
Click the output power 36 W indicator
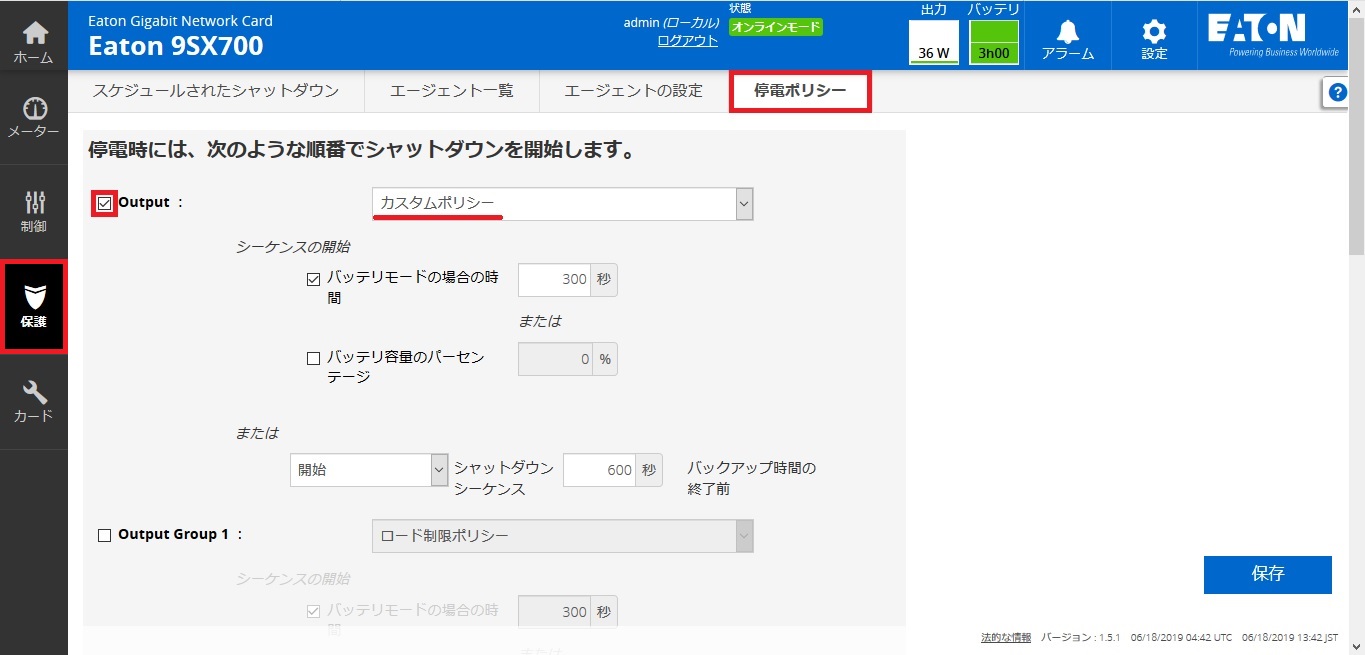pos(933,43)
